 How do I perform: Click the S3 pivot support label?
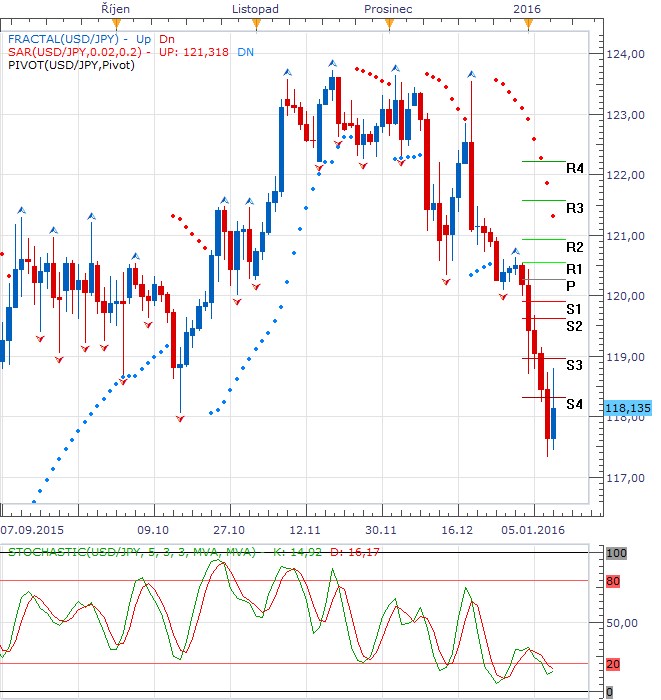point(574,365)
